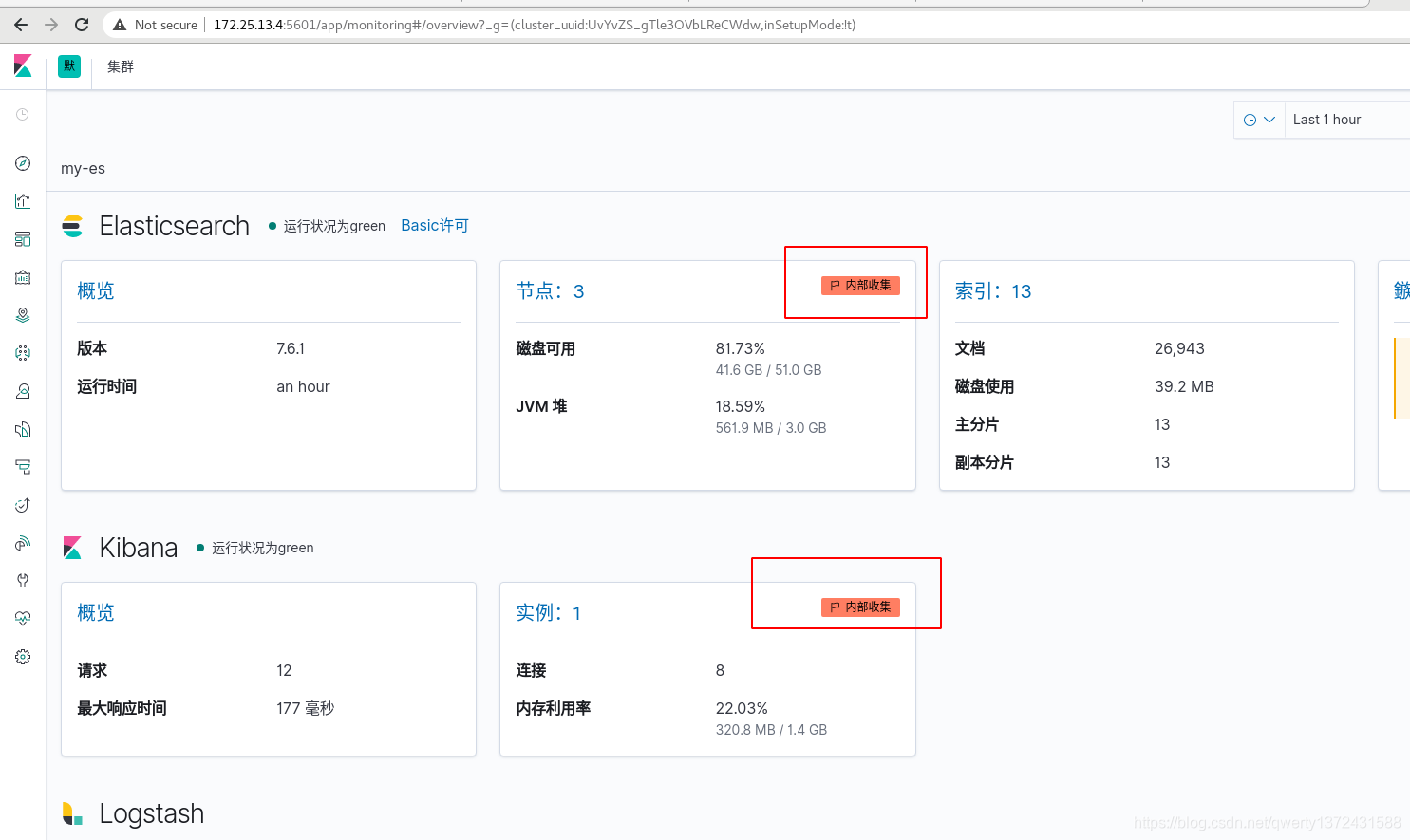Click the 内存利用率 label
The width and height of the screenshot is (1410, 840).
(554, 708)
